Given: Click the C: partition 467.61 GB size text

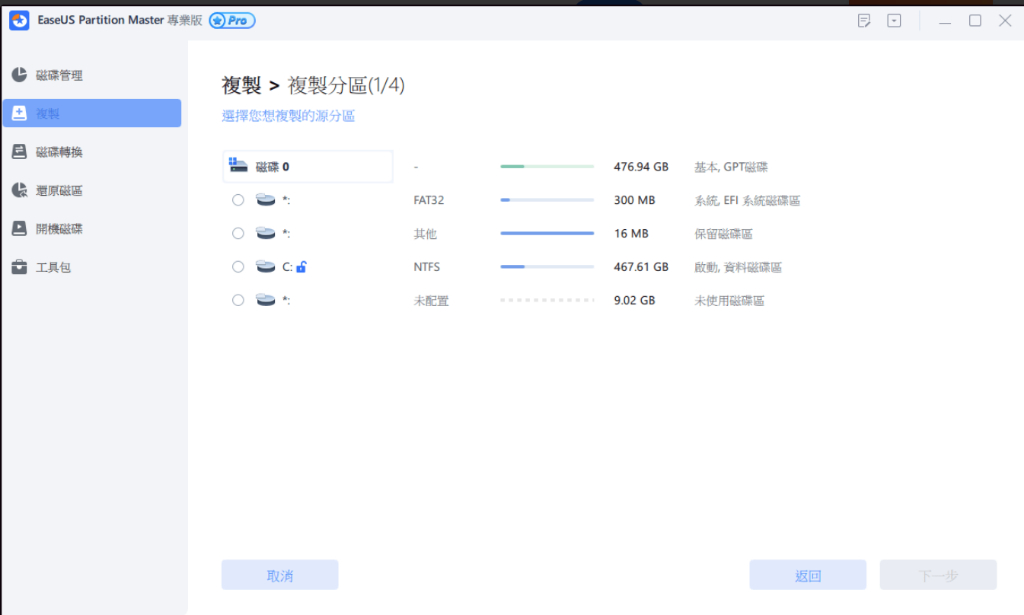Looking at the screenshot, I should click(x=641, y=267).
